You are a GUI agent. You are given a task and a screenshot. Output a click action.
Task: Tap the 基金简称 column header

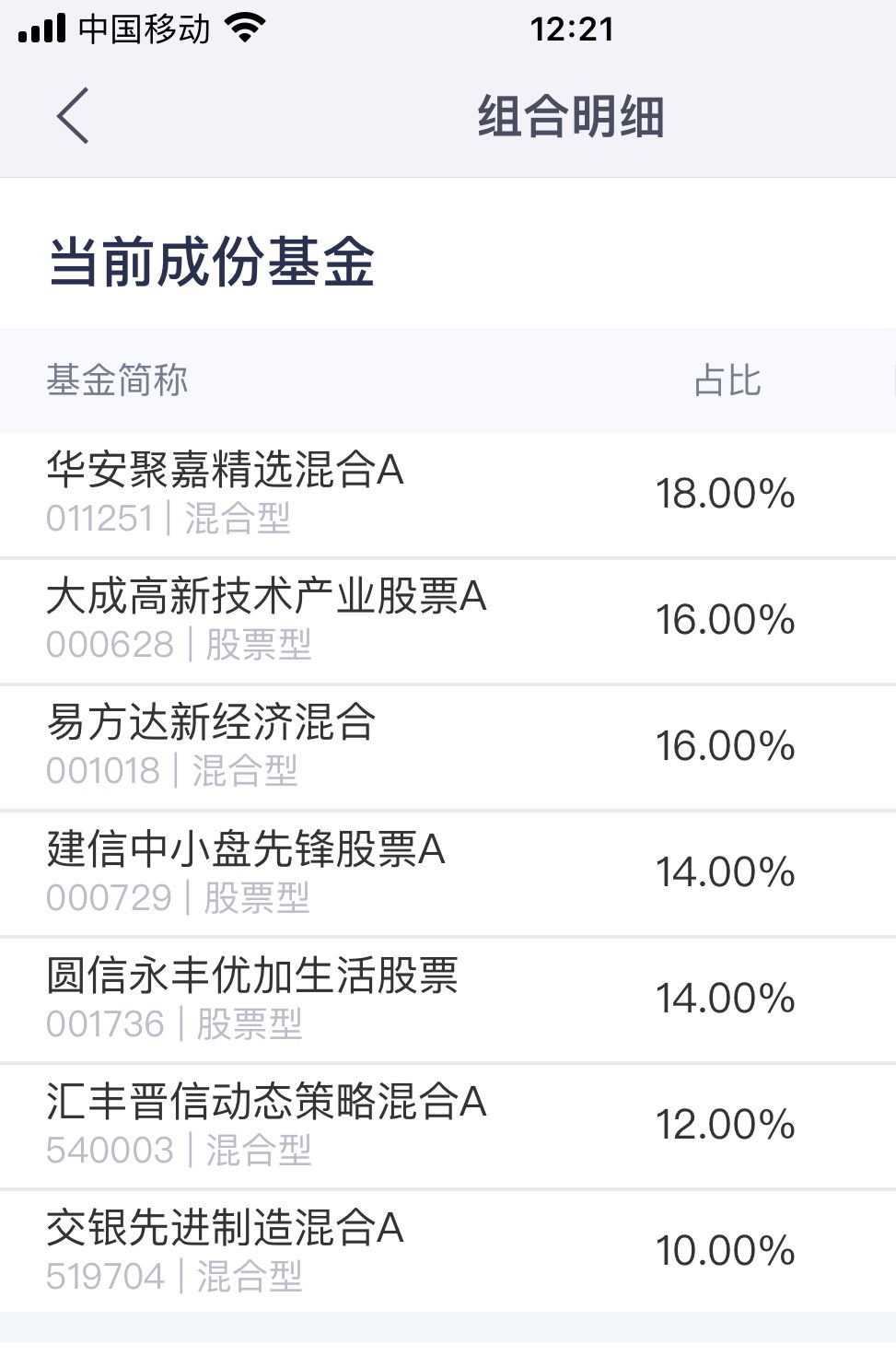[x=117, y=380]
